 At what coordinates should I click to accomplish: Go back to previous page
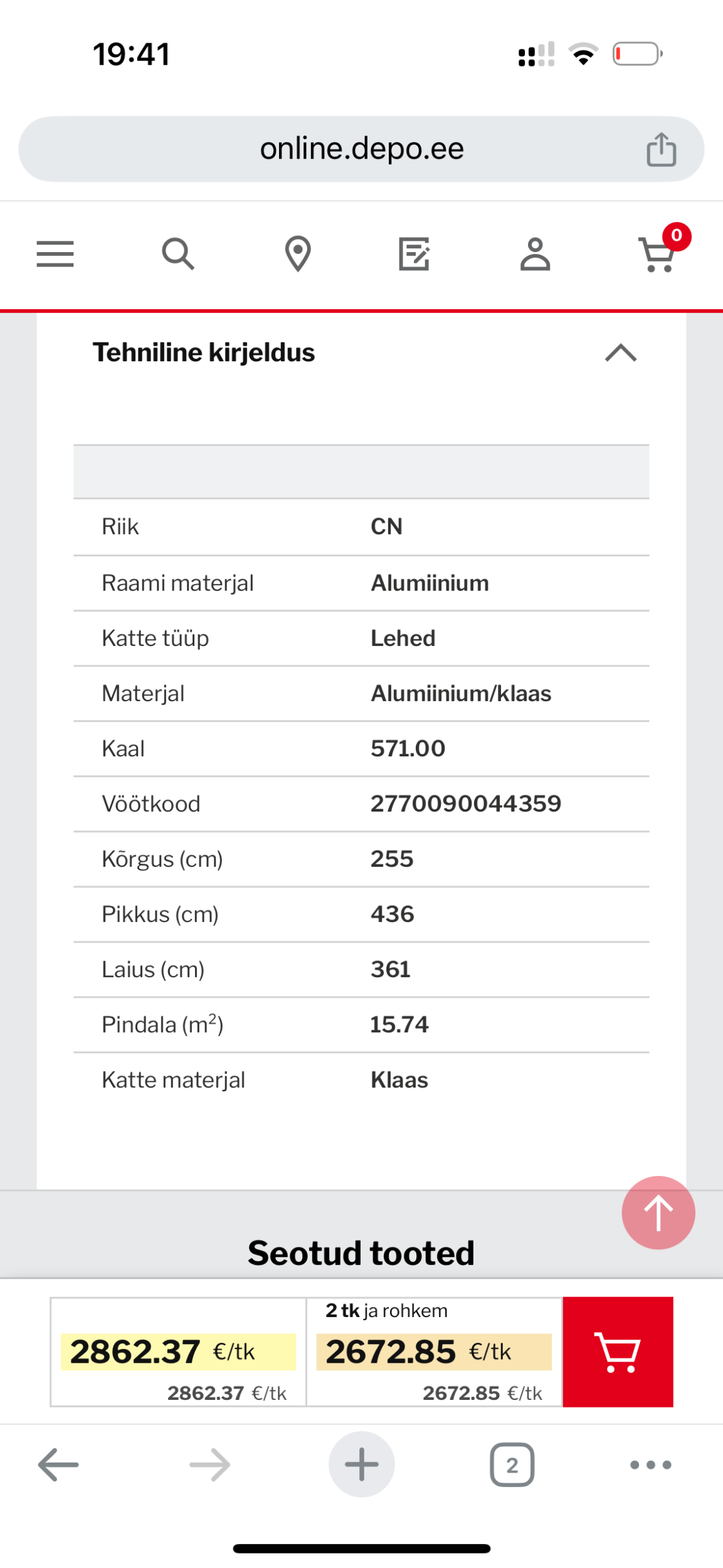pos(58,1465)
